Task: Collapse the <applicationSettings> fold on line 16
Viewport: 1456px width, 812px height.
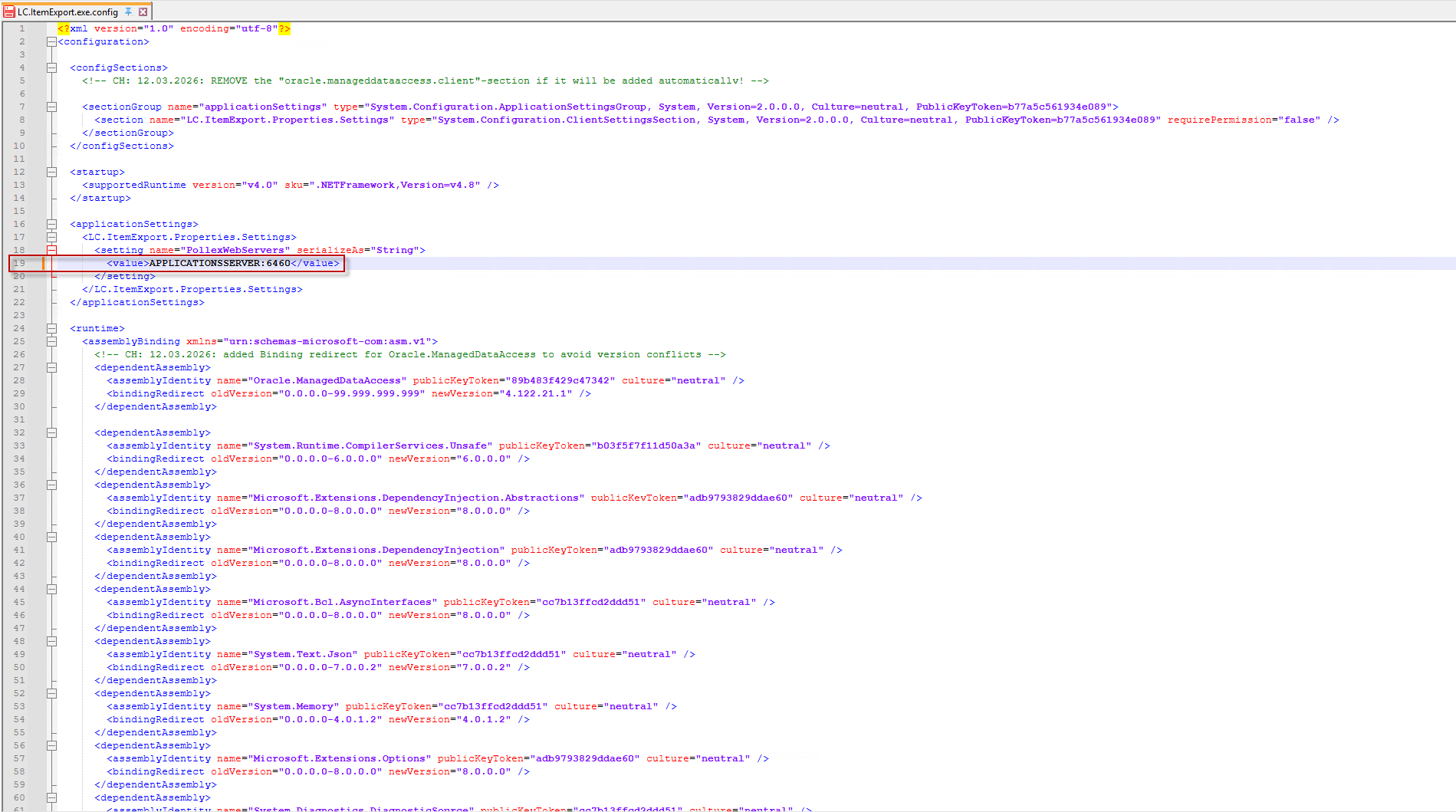Action: click(51, 224)
